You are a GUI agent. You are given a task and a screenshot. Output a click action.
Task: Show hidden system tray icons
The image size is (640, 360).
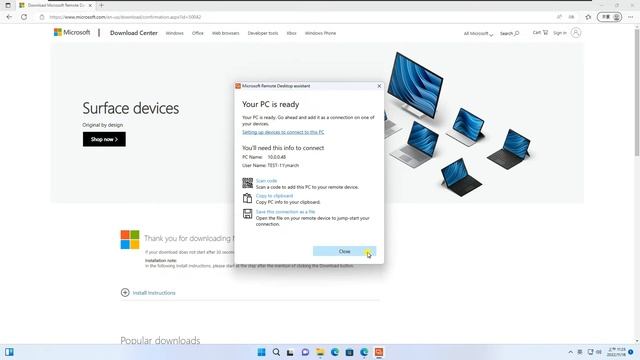[x=570, y=352]
